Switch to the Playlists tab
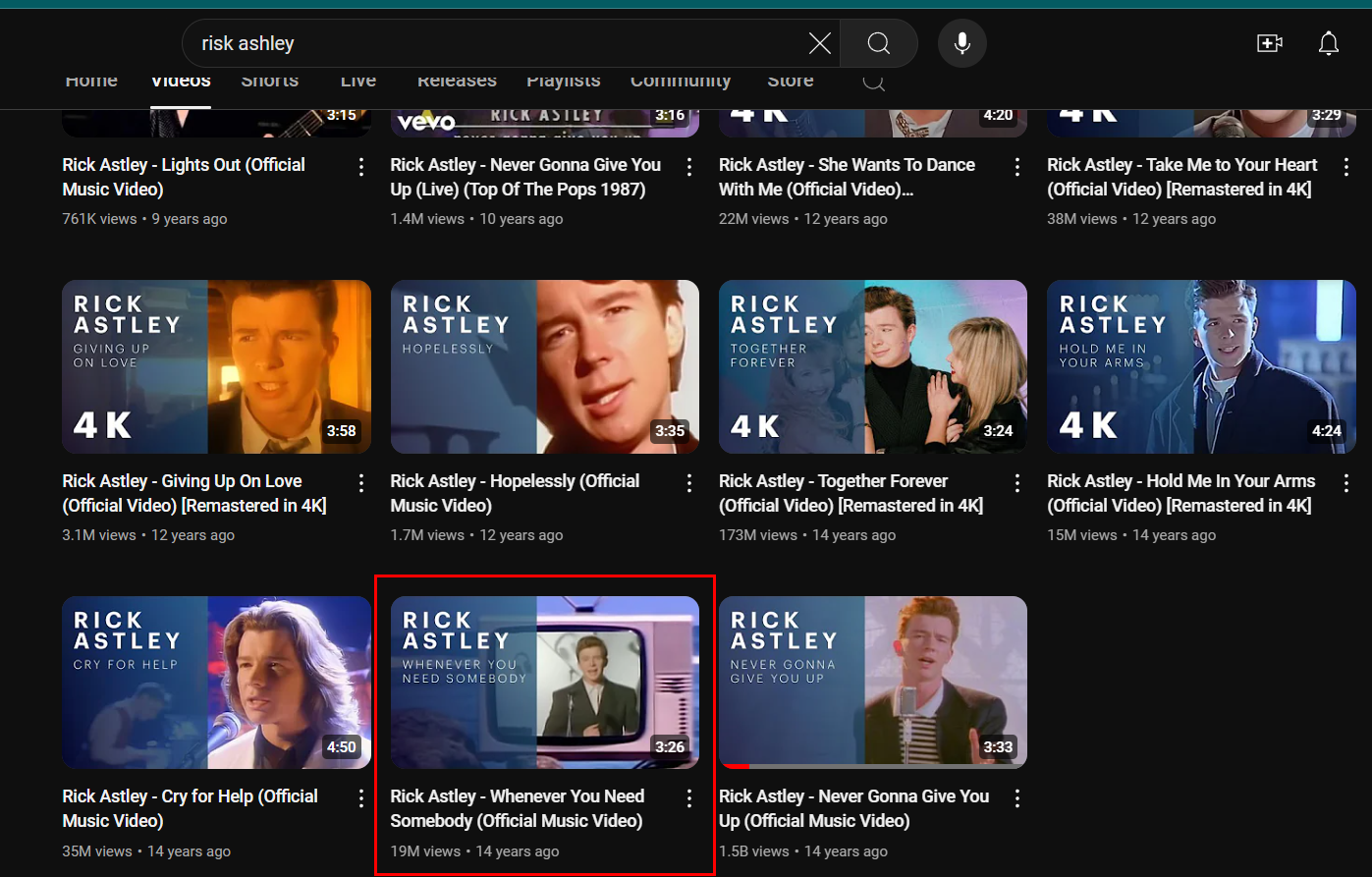The width and height of the screenshot is (1372, 877). coord(563,82)
